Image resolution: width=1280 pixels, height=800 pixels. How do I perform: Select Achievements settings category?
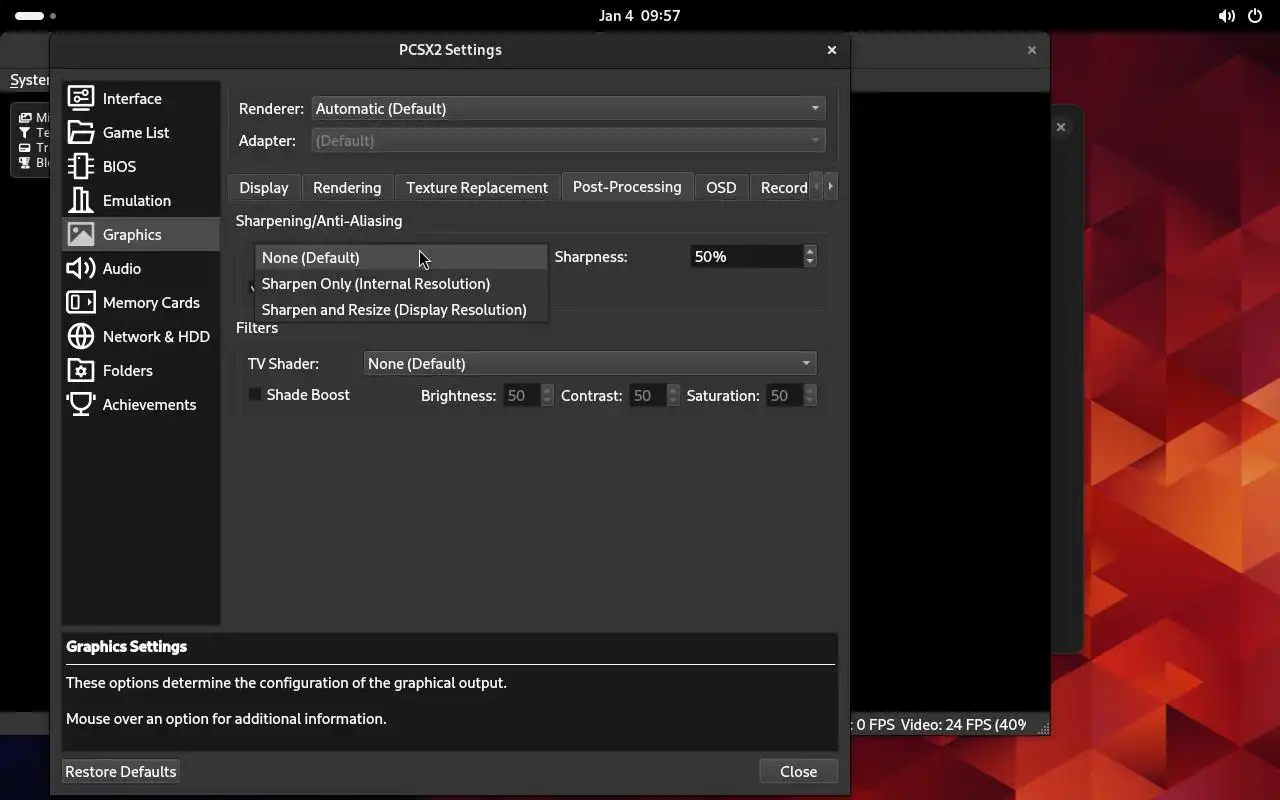coord(141,404)
